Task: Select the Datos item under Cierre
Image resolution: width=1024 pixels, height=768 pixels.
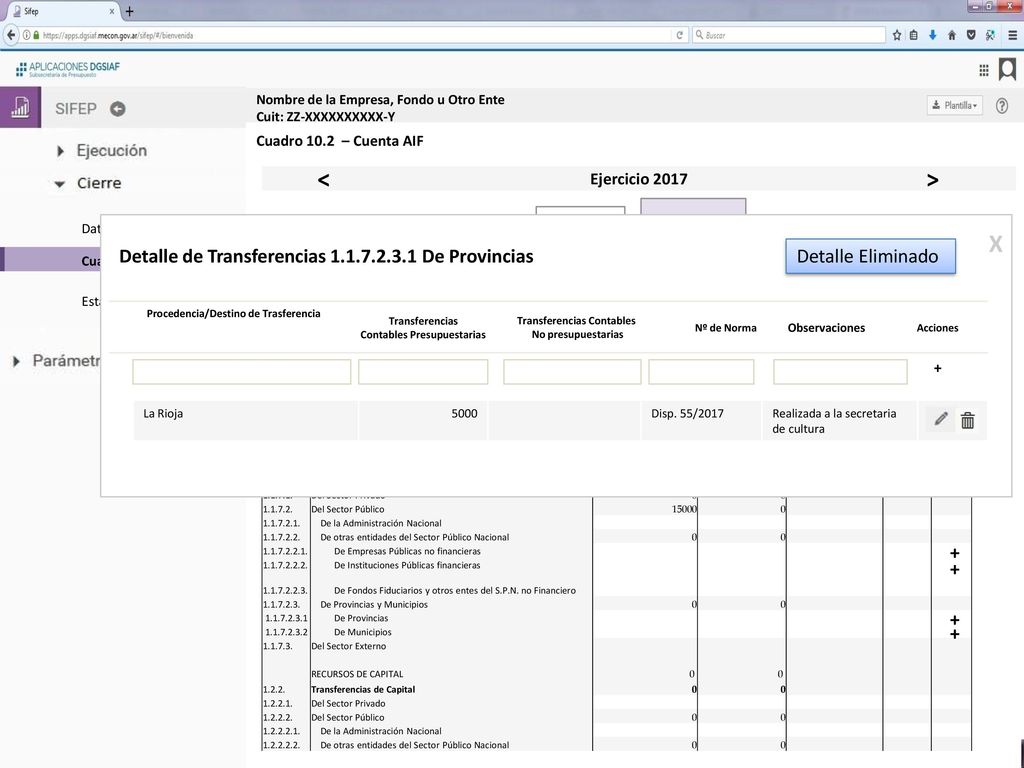Action: point(91,229)
